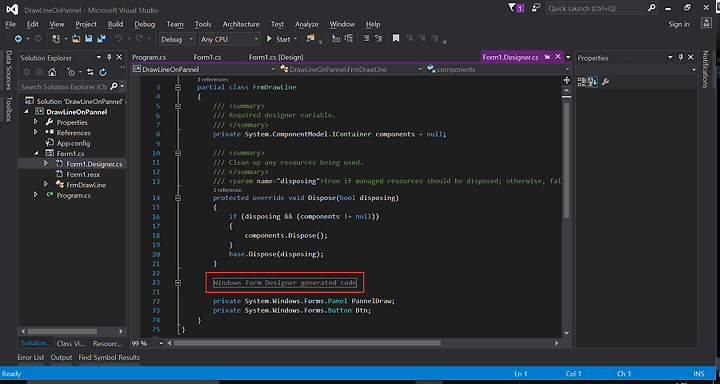The image size is (720, 384).
Task: Click the feedback icon beside Quick Launch
Action: (x=535, y=8)
